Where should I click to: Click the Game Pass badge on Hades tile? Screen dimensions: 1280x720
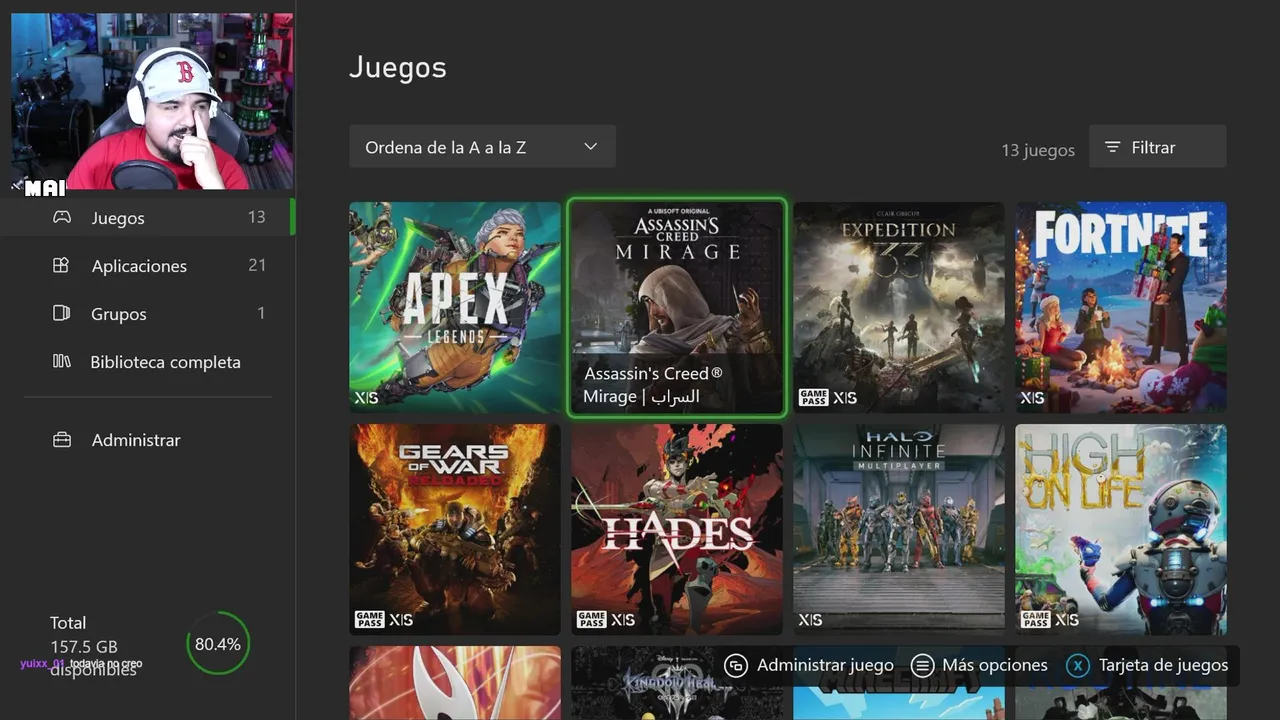click(x=592, y=620)
